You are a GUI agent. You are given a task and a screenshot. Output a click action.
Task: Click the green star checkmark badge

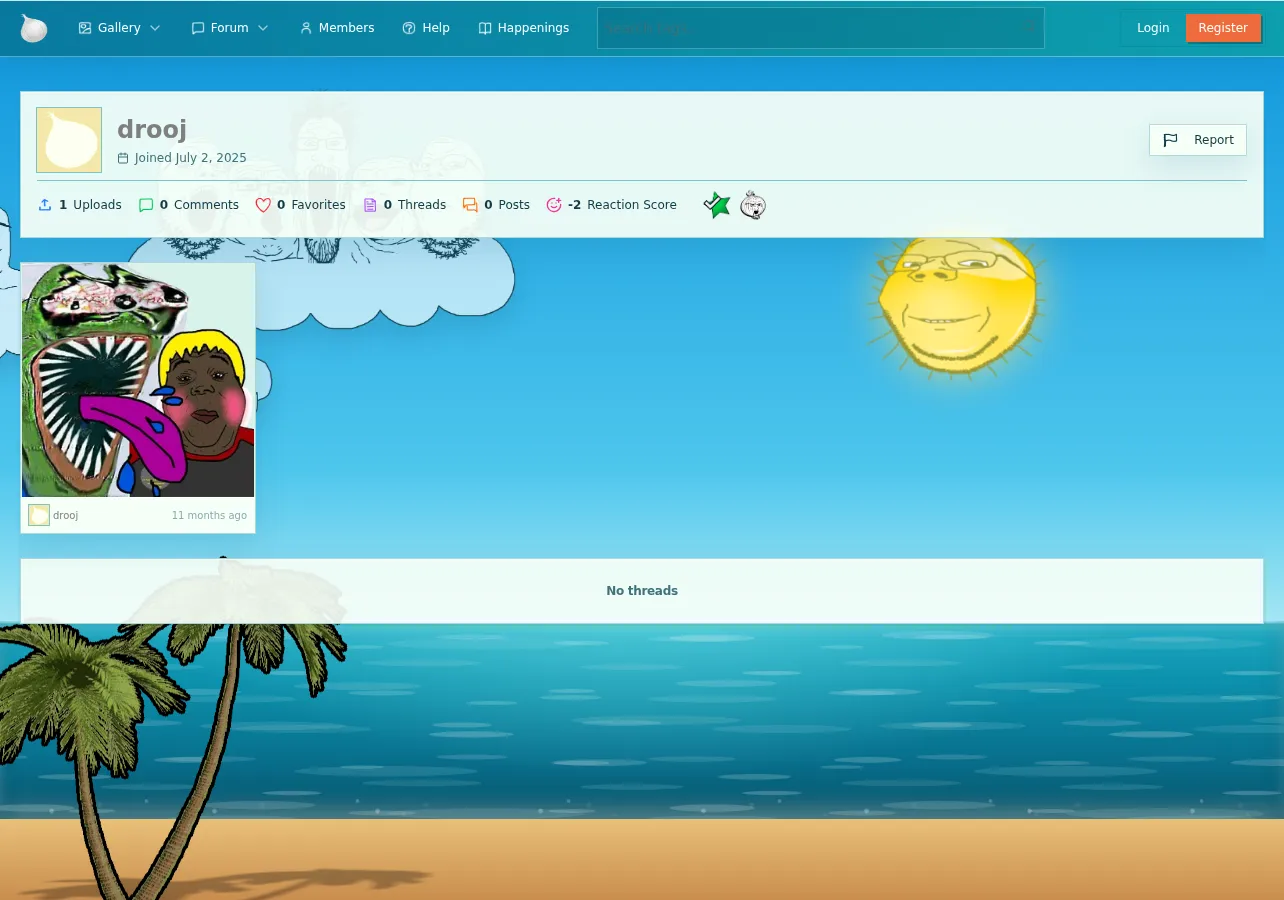(717, 205)
